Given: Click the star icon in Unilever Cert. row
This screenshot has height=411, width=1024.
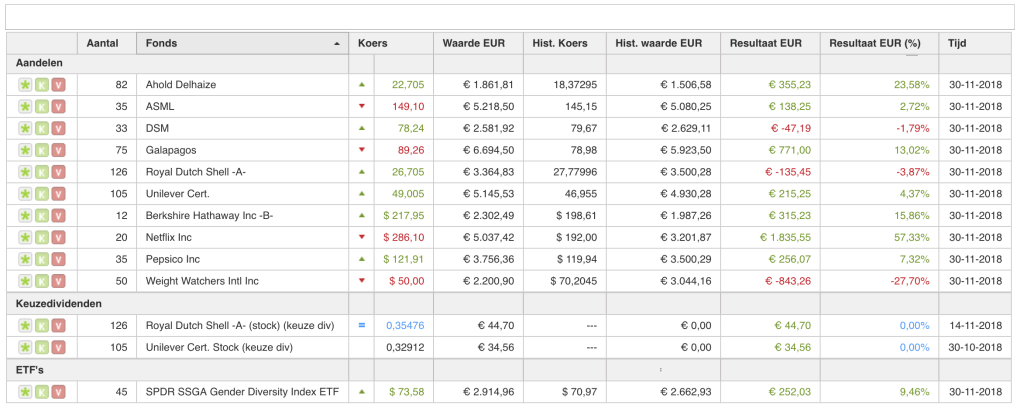Looking at the screenshot, I should coord(25,194).
